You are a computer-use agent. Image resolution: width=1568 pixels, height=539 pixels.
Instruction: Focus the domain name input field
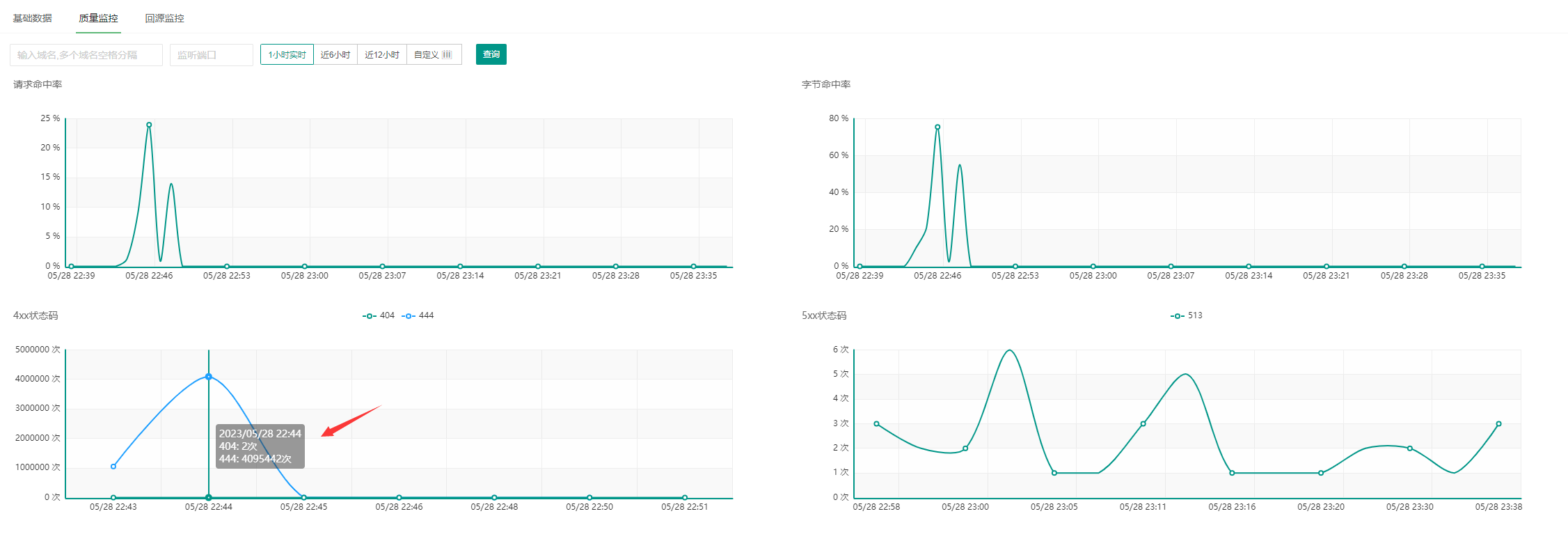click(x=86, y=55)
